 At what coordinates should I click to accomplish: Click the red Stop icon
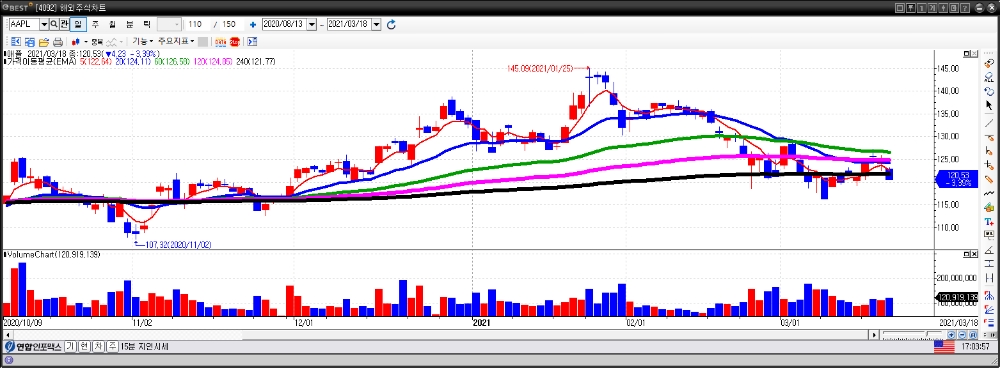(235, 42)
